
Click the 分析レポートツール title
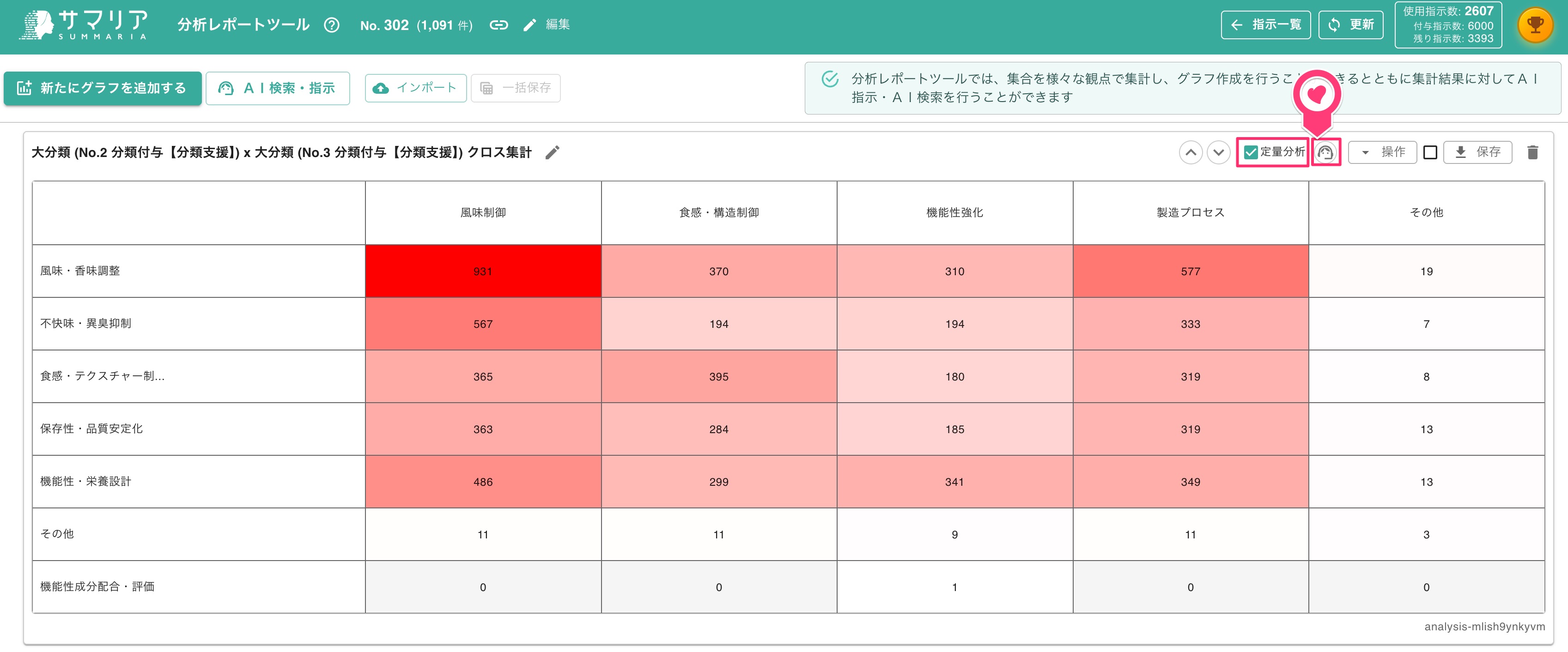(243, 25)
